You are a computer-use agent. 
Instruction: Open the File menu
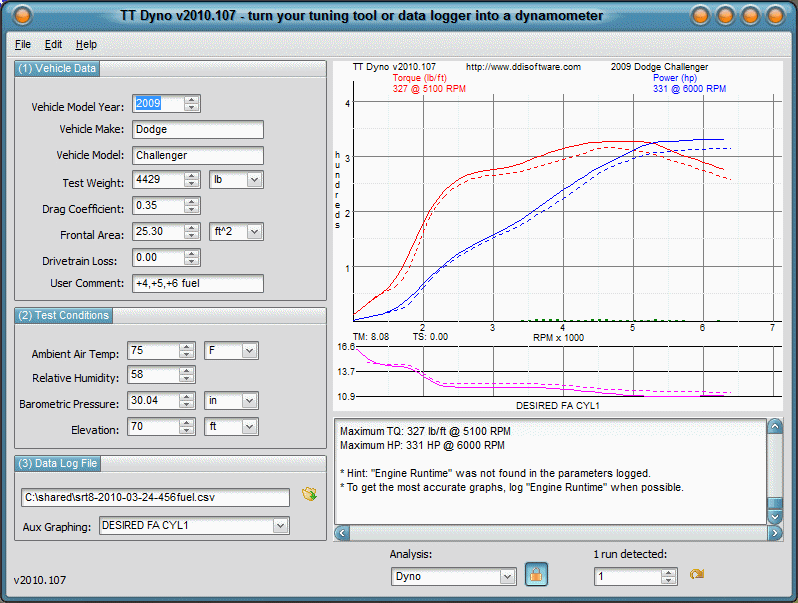(22, 44)
